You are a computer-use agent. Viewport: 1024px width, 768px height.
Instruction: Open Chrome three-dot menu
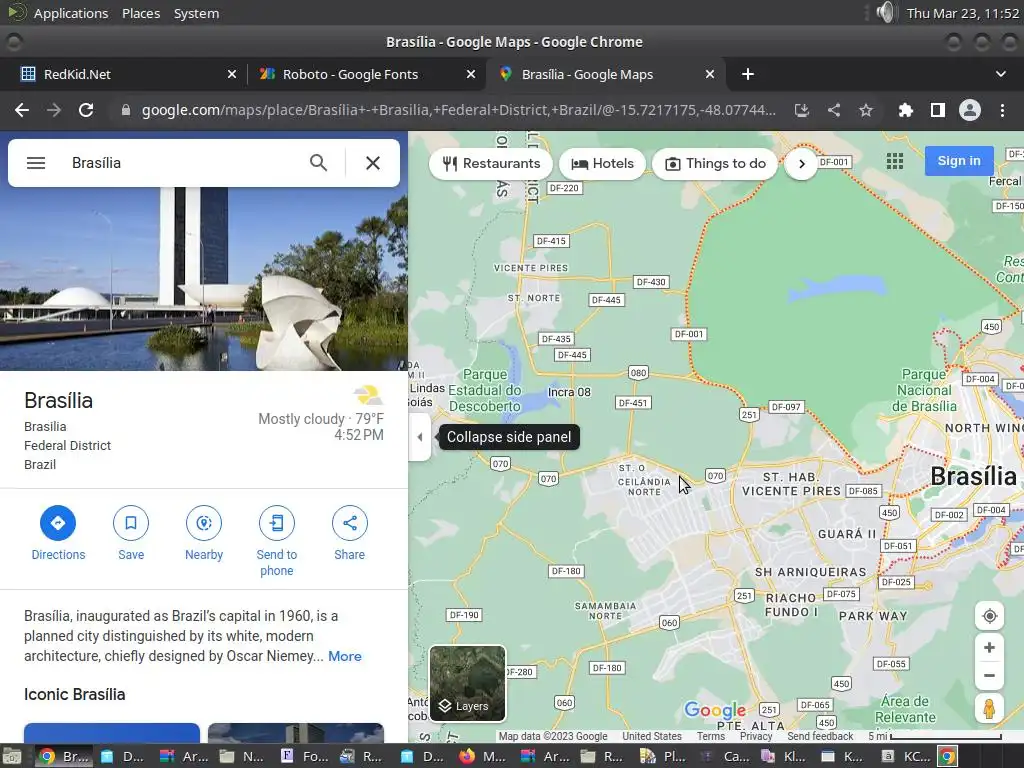[1002, 110]
